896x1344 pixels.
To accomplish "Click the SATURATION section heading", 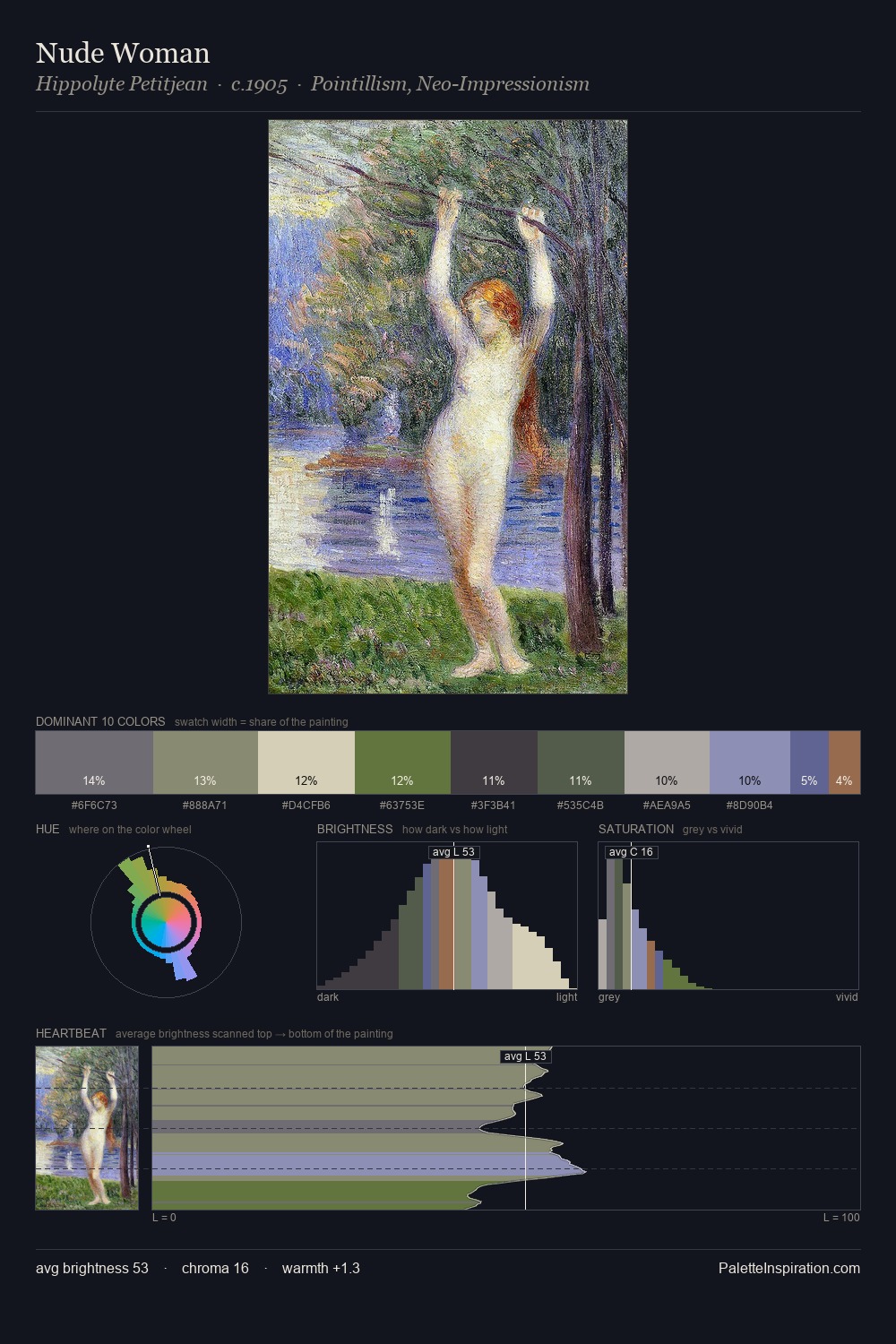I will coord(636,829).
